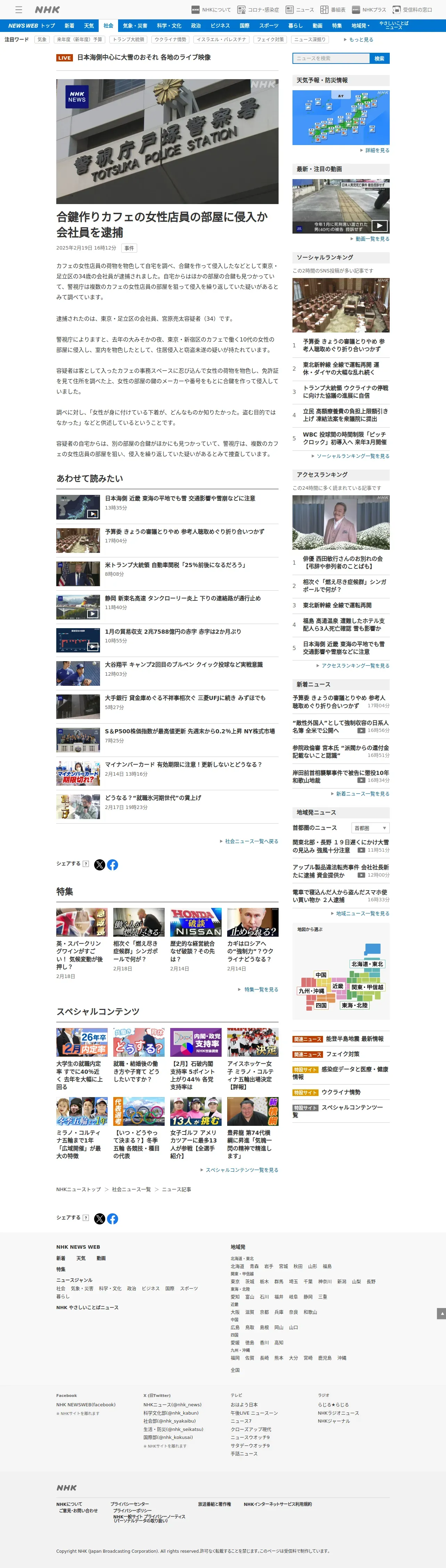The width and height of the screenshot is (446, 1568).
Task: Click the やさしいことばニュース tab
Action: tap(394, 26)
